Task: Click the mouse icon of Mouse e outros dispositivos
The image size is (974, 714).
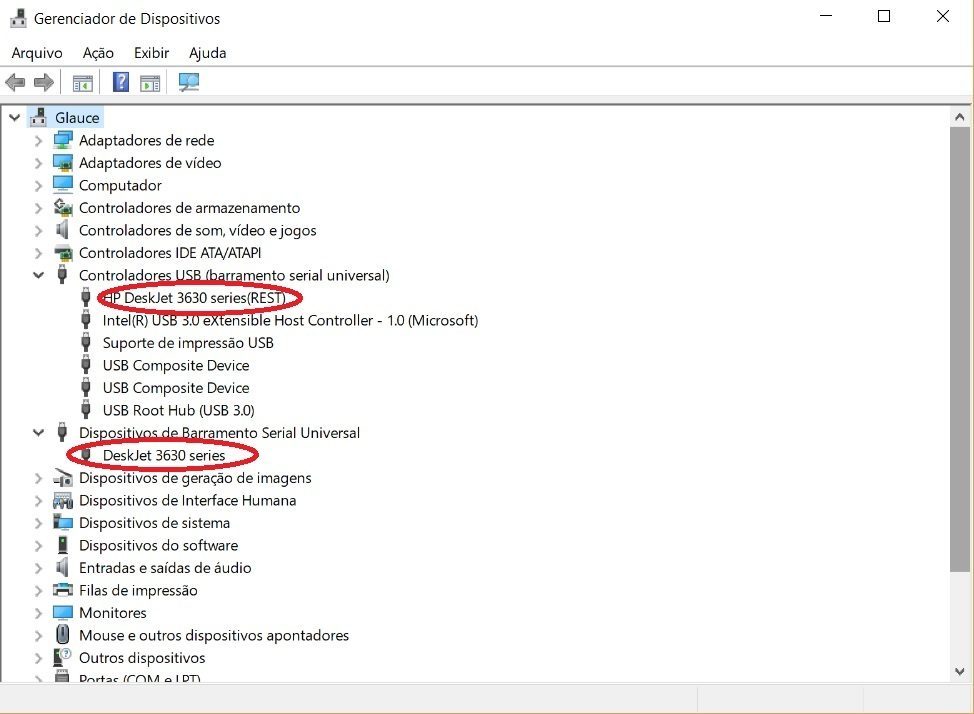Action: tap(62, 634)
